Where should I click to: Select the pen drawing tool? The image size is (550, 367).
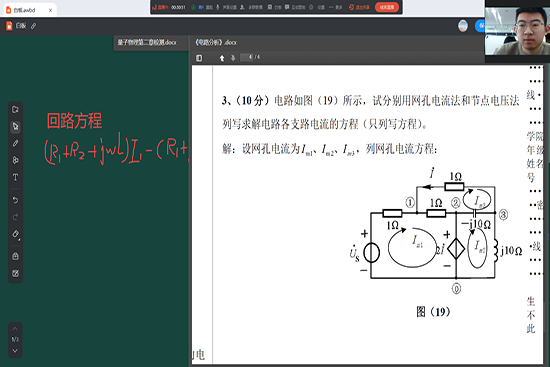(x=15, y=144)
